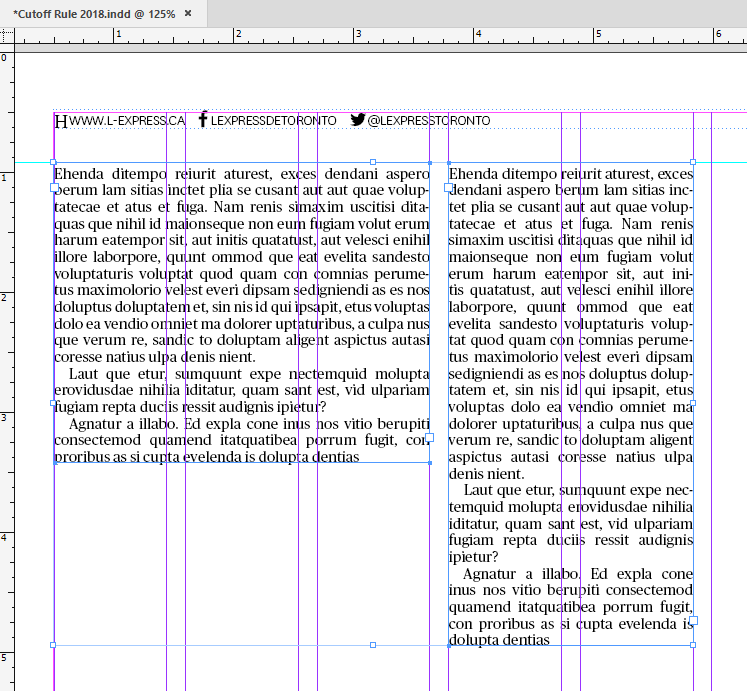Click the 4 mark on the vertical ruler
747x691 pixels.
click(x=4, y=538)
